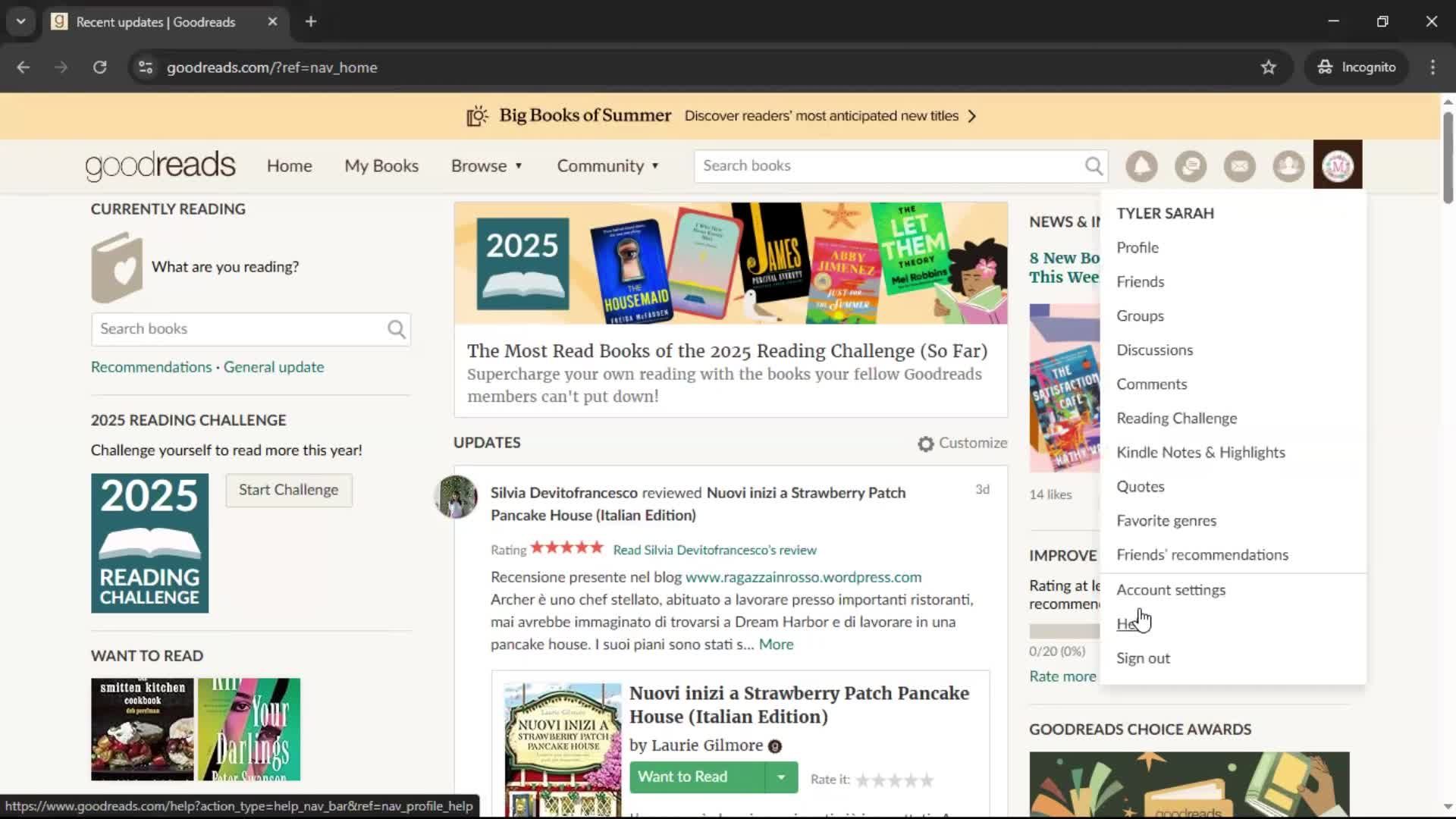Click the sidebar search magnifier icon
This screenshot has height=819, width=1456.
pos(396,329)
